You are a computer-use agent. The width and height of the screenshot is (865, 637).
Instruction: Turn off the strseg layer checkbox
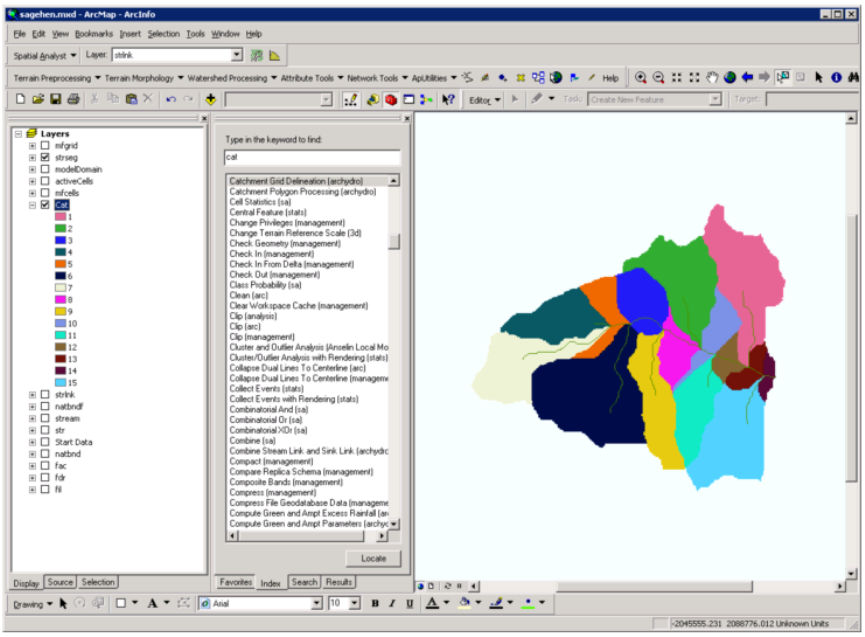[x=45, y=157]
